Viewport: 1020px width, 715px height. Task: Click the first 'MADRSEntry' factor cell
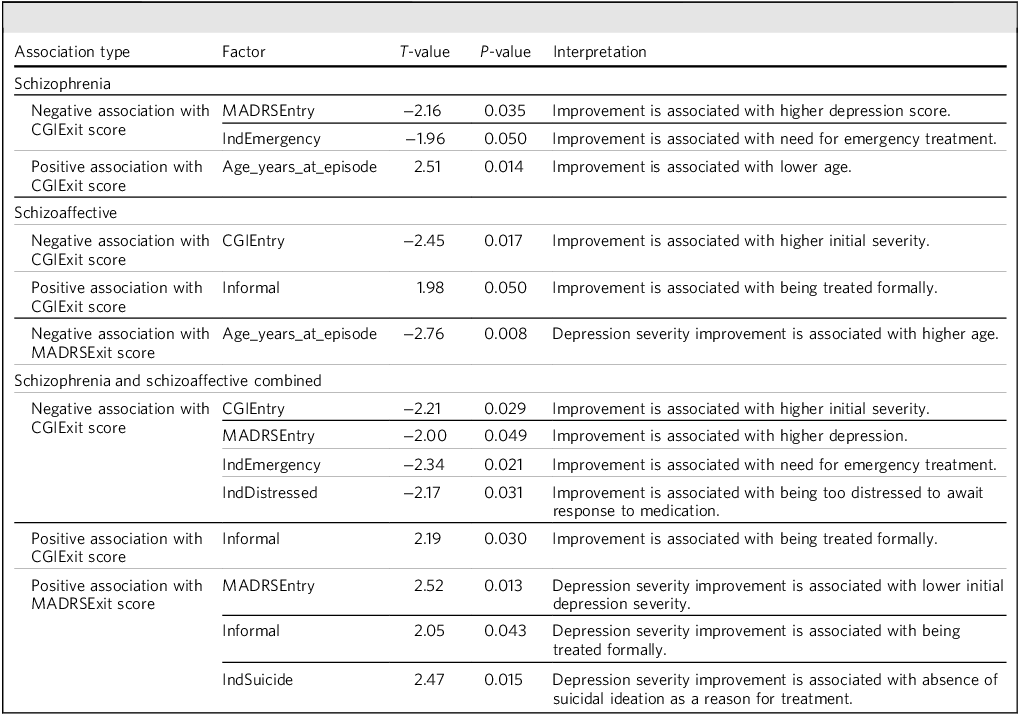tap(268, 111)
